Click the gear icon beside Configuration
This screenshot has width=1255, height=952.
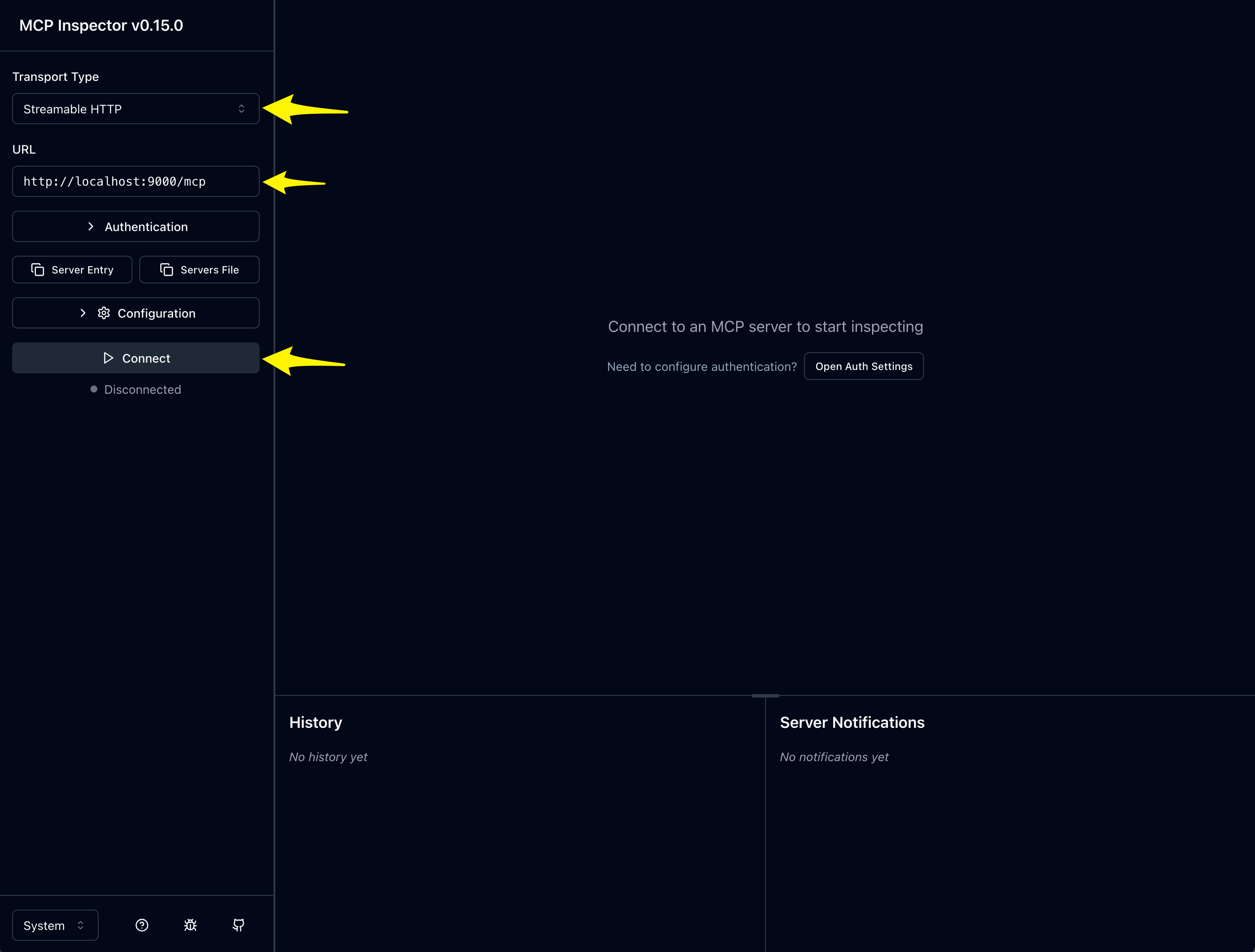click(x=104, y=313)
